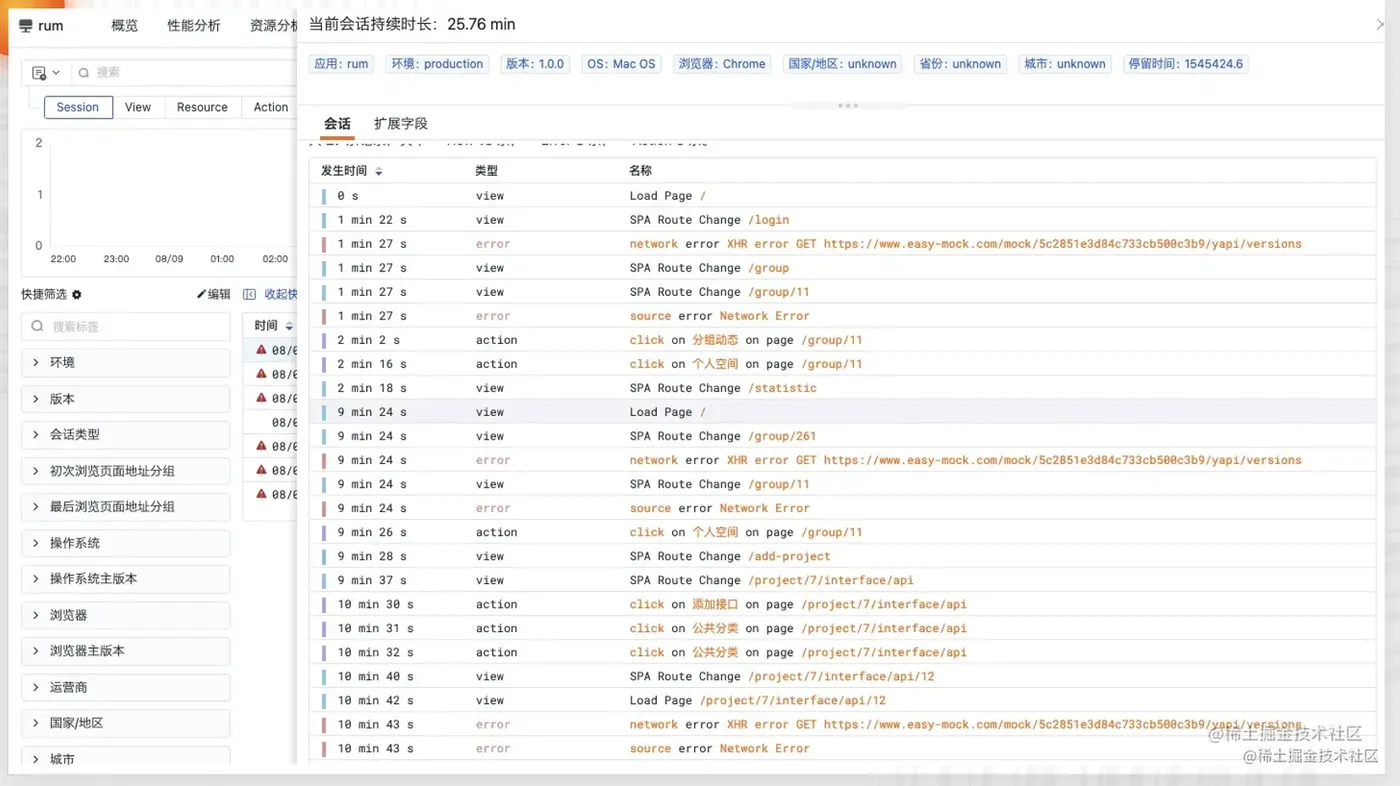This screenshot has height=786, width=1400.
Task: Click the pencil 编辑 icon
Action: point(201,294)
